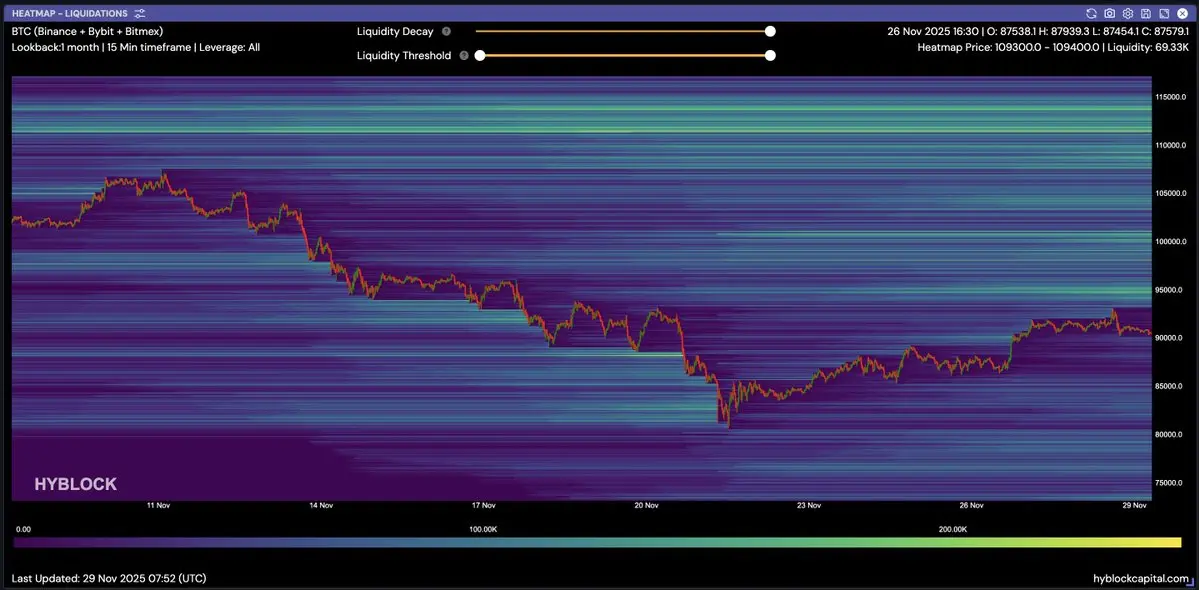The width and height of the screenshot is (1199, 590).
Task: Click the 23 Nov date axis label
Action: click(809, 505)
